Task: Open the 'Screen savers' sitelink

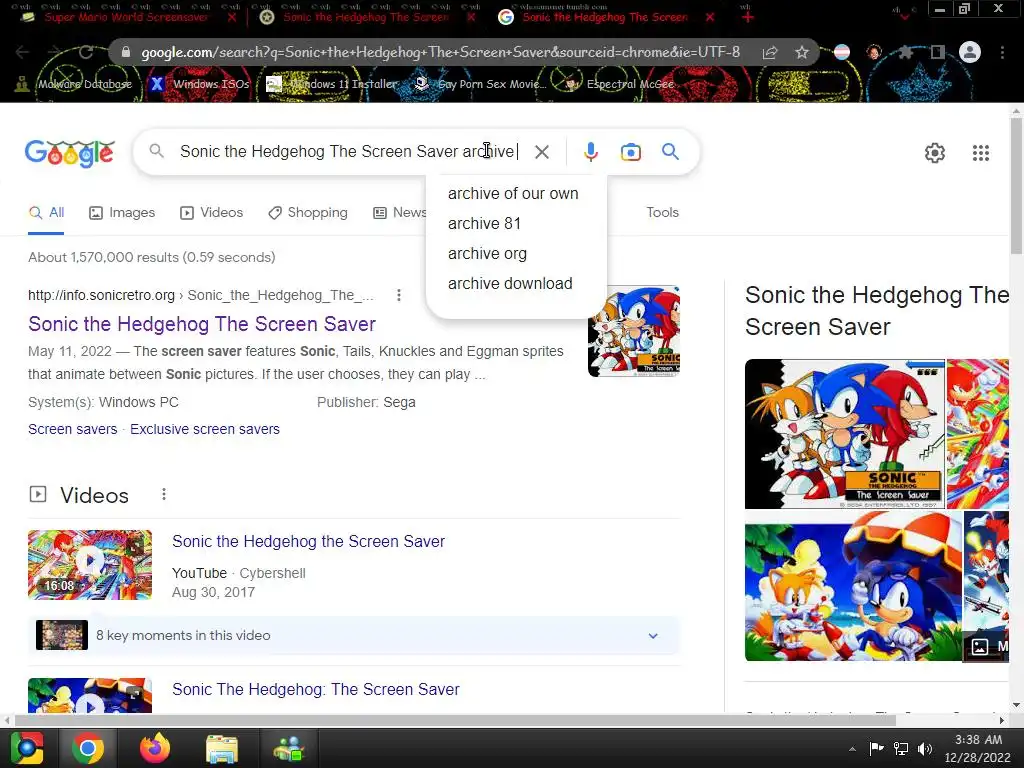Action: click(72, 429)
